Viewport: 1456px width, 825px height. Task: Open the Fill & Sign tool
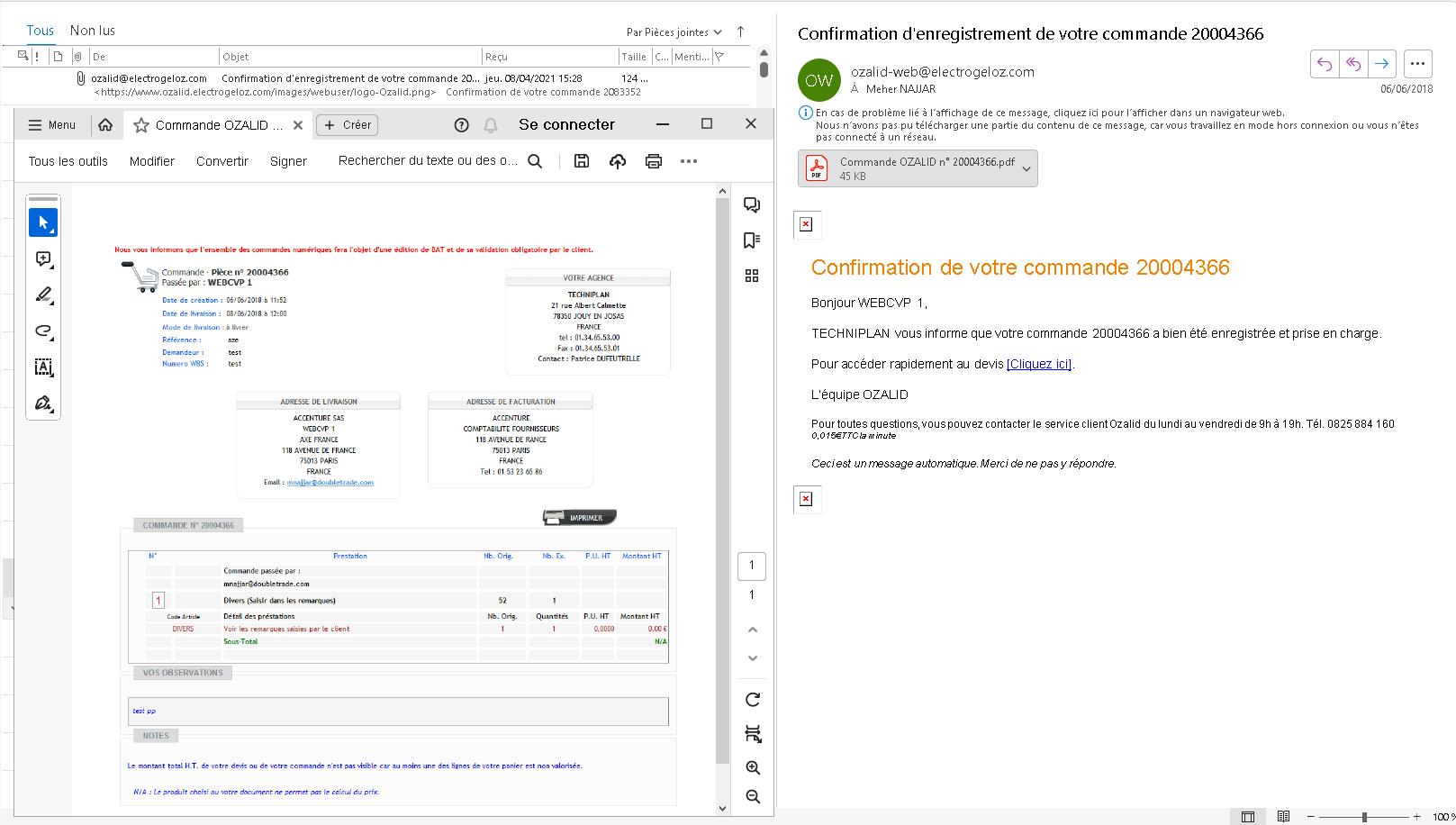[x=42, y=403]
